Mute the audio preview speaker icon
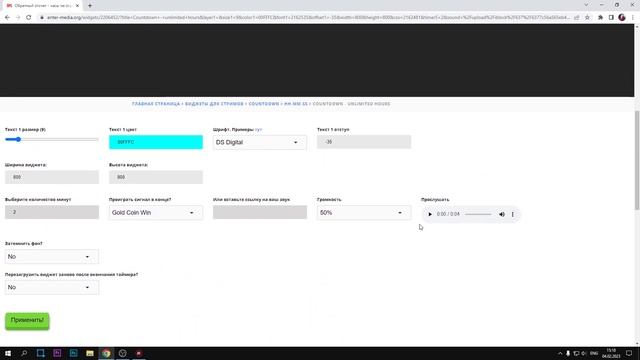This screenshot has height=360, width=640. [502, 214]
